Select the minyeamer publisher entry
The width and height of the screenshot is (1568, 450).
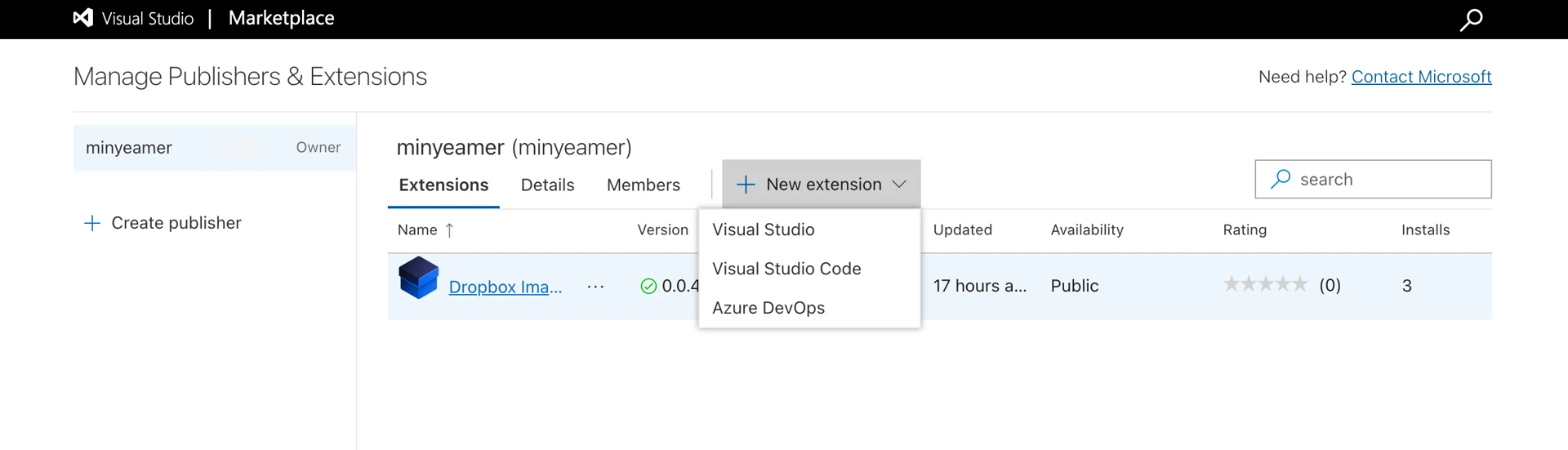click(215, 148)
